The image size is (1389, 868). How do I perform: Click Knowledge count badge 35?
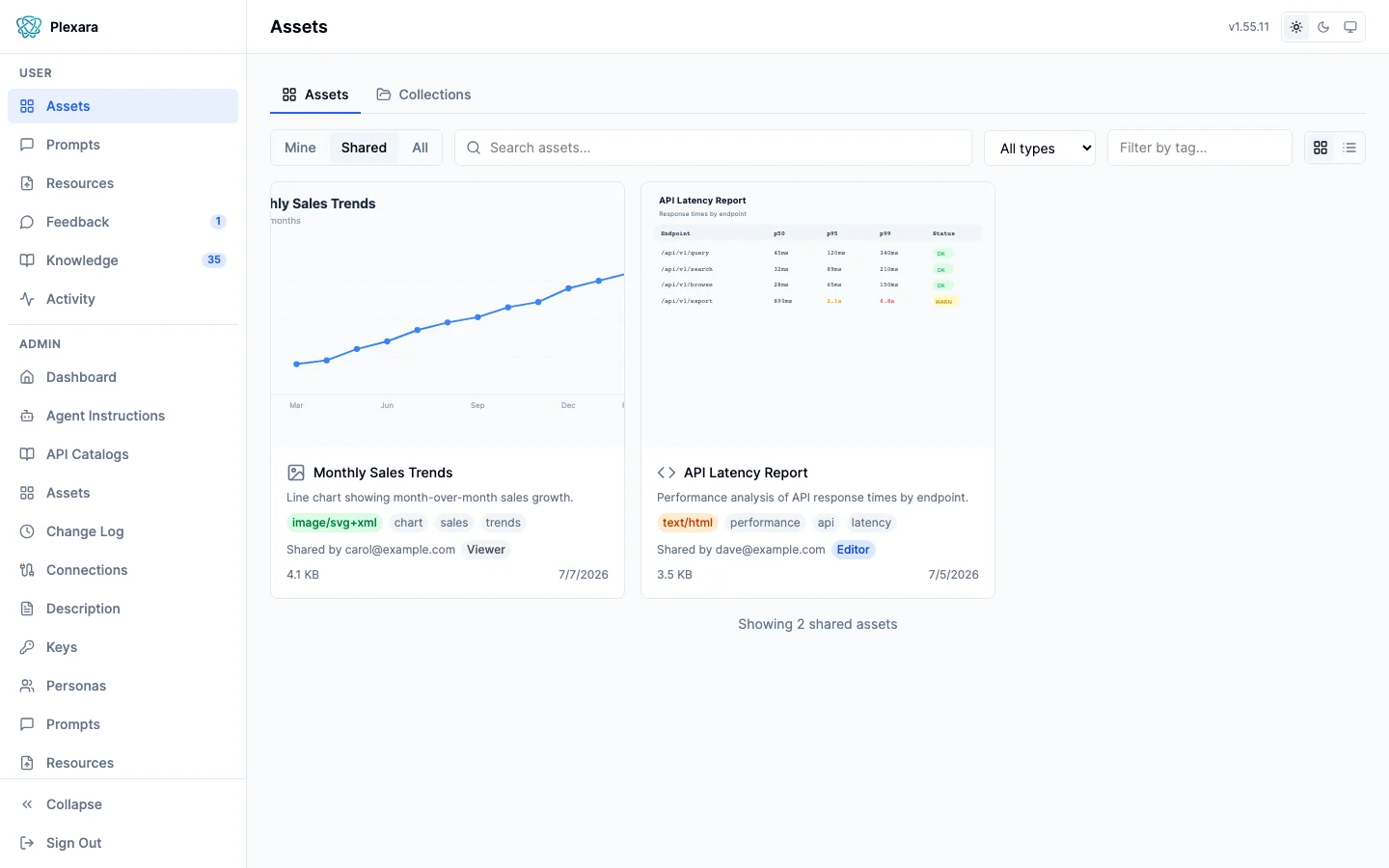click(x=214, y=260)
